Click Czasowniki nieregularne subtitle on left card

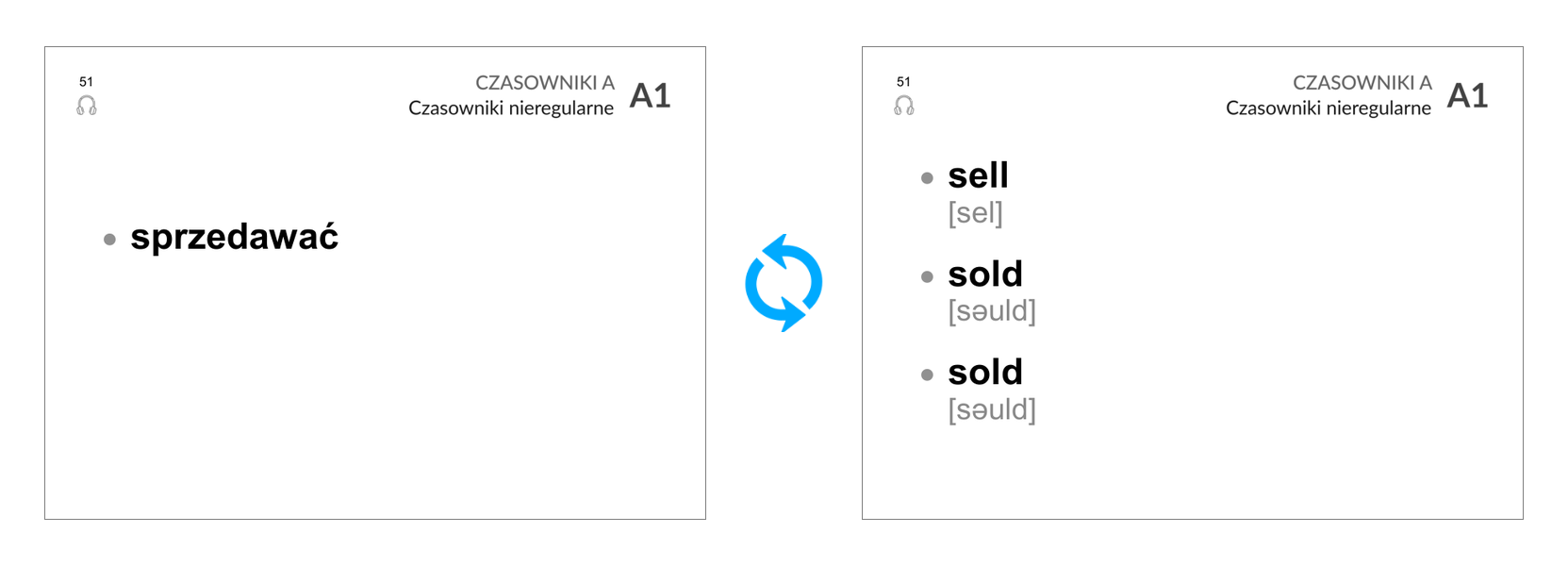(511, 108)
